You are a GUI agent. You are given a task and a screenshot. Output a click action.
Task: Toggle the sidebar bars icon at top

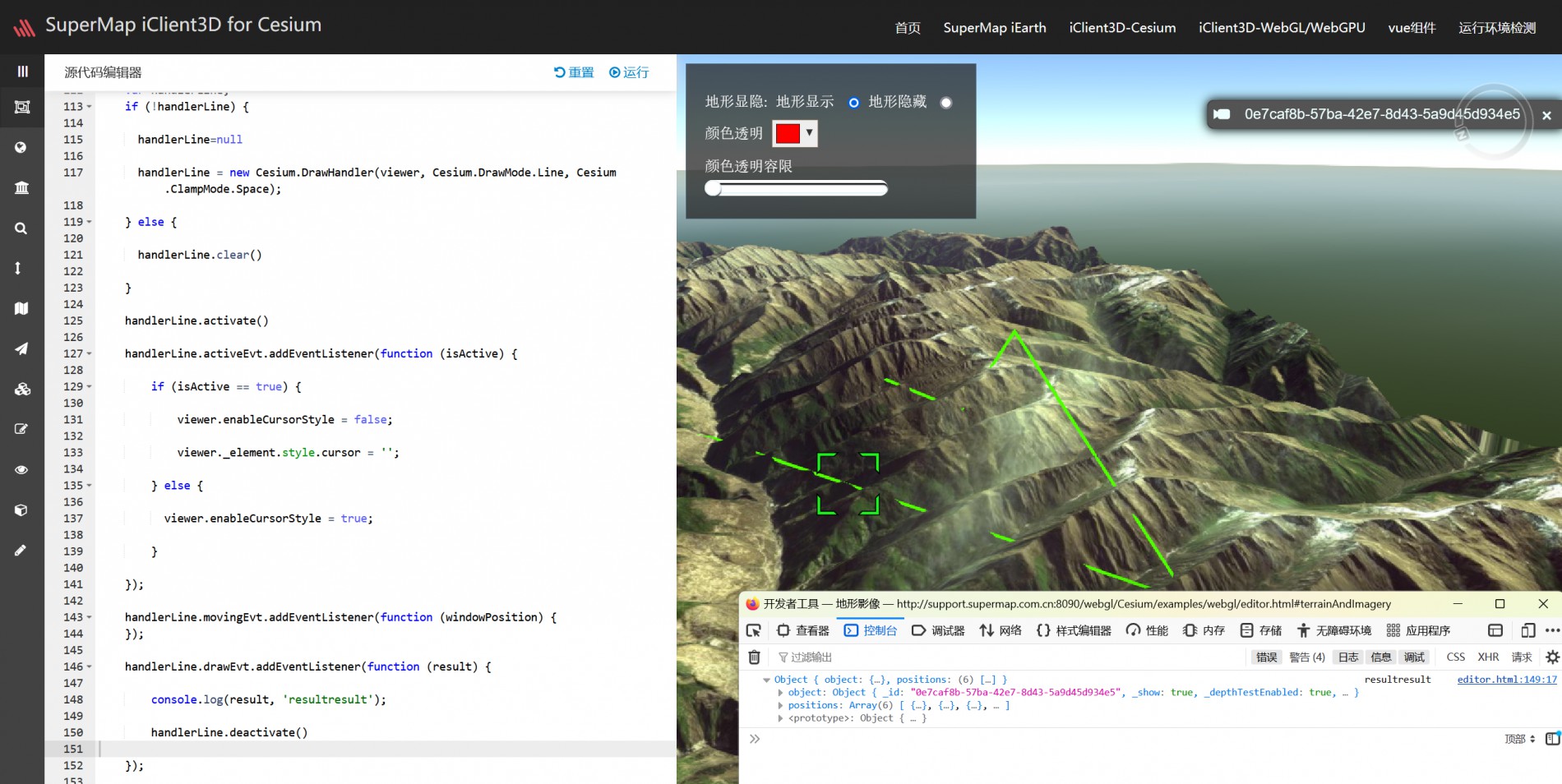(x=22, y=71)
